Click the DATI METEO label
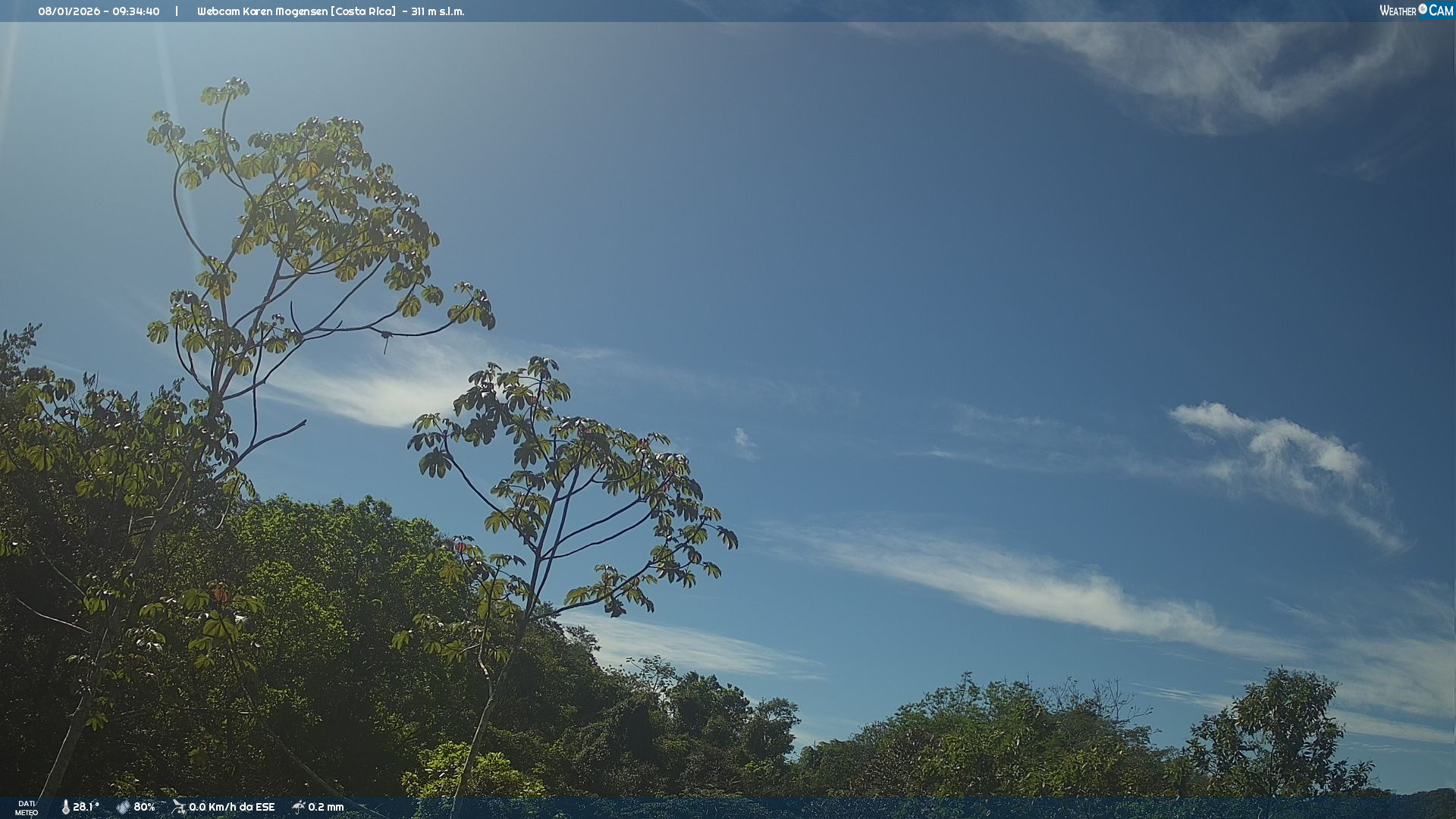1456x819 pixels. (x=27, y=808)
